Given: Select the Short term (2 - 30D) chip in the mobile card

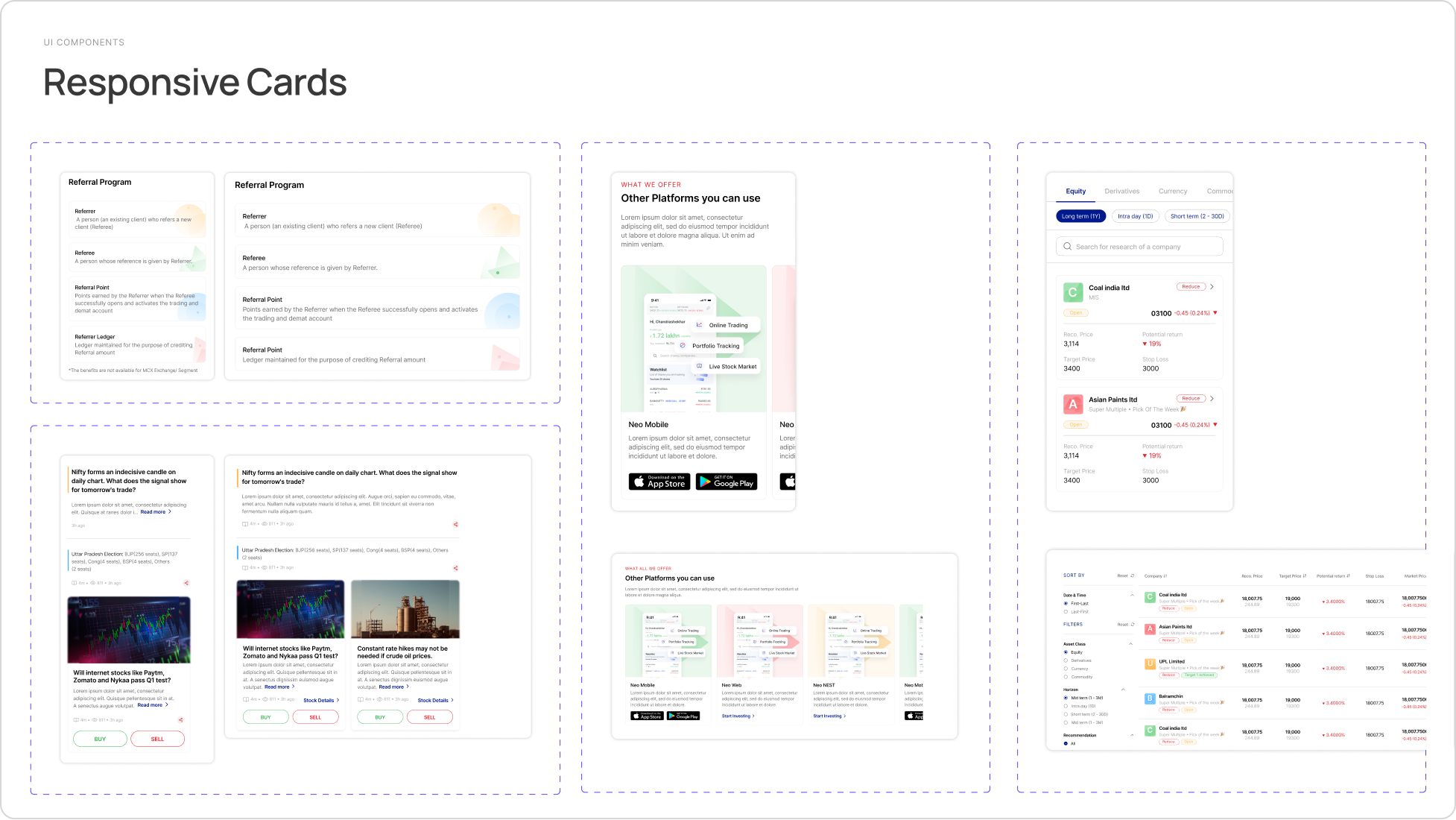Looking at the screenshot, I should pyautogui.click(x=1197, y=216).
